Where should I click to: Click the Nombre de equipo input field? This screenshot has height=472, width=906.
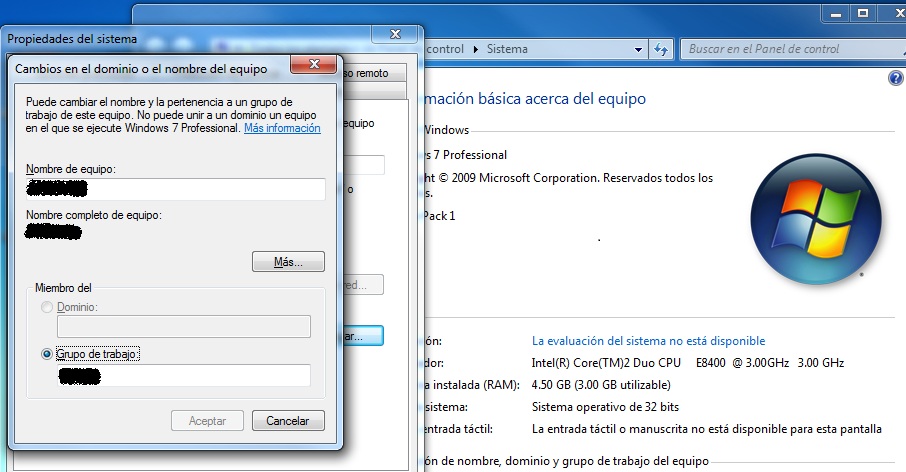pos(176,189)
